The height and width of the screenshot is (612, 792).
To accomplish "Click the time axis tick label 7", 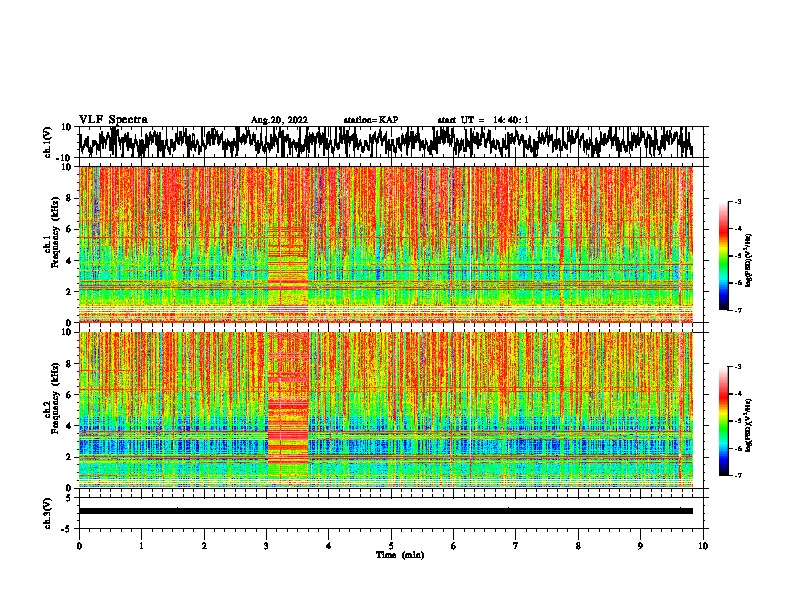I will (516, 546).
